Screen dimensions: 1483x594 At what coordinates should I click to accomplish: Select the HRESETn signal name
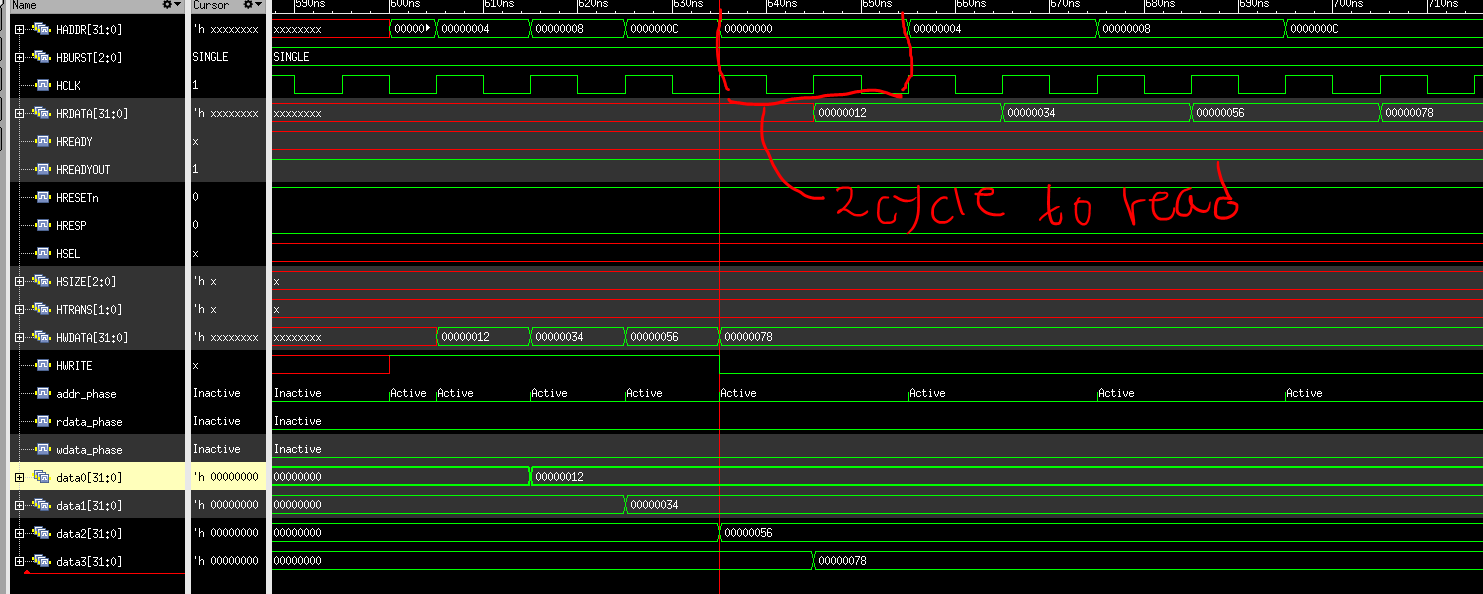point(77,198)
